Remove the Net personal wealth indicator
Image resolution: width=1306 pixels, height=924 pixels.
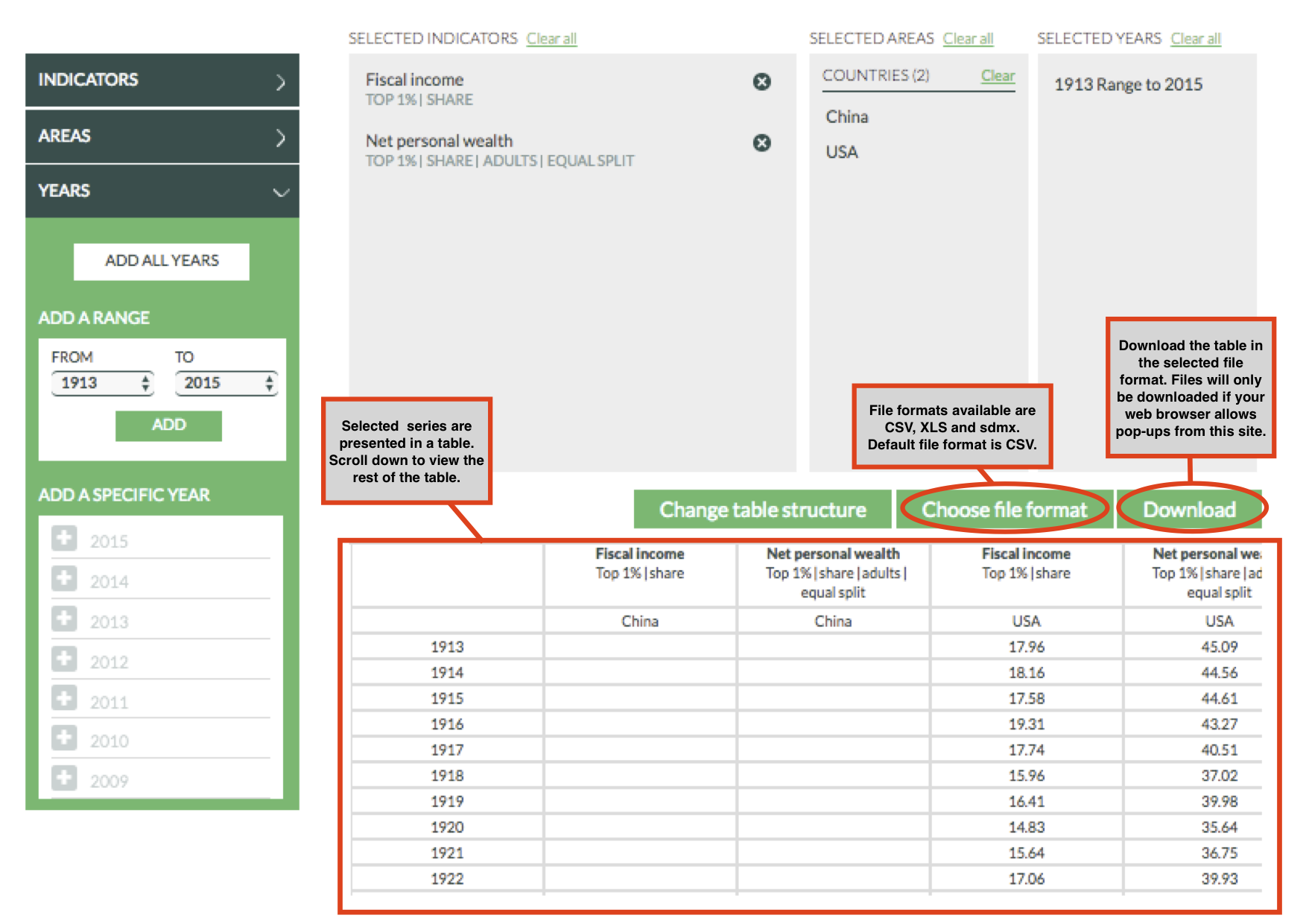click(x=761, y=142)
